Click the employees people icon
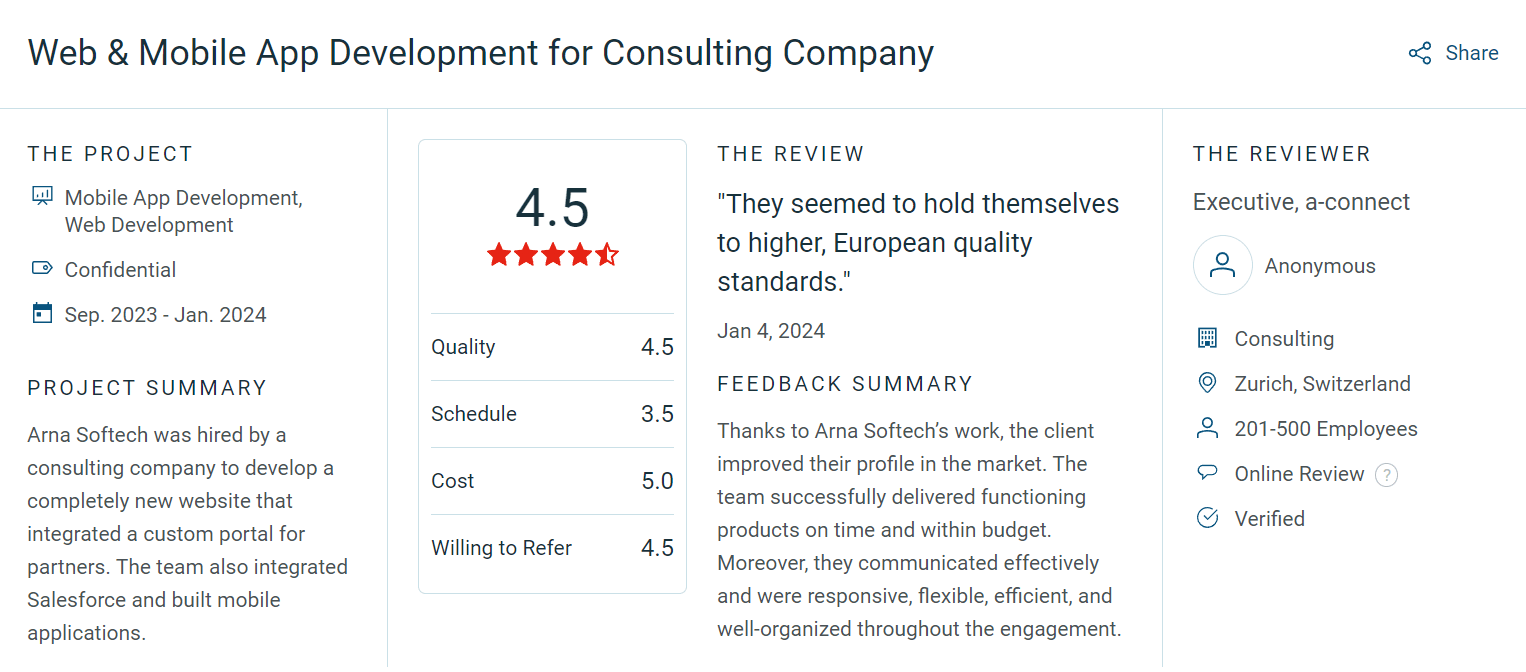The width and height of the screenshot is (1526, 672). point(1207,428)
